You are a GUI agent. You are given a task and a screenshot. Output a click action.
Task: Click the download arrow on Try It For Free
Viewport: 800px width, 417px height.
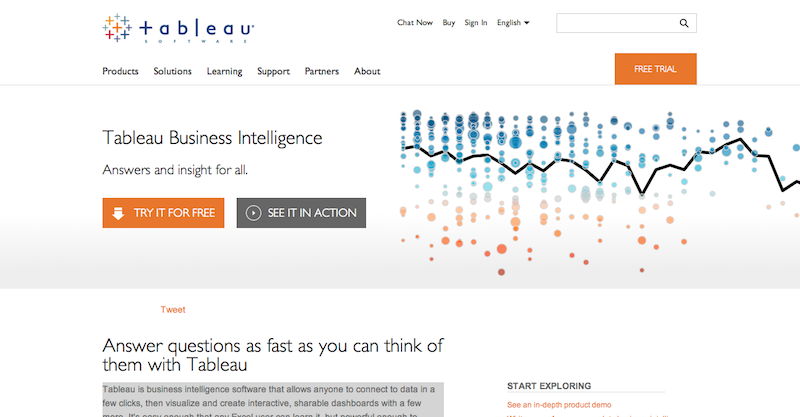pos(118,213)
